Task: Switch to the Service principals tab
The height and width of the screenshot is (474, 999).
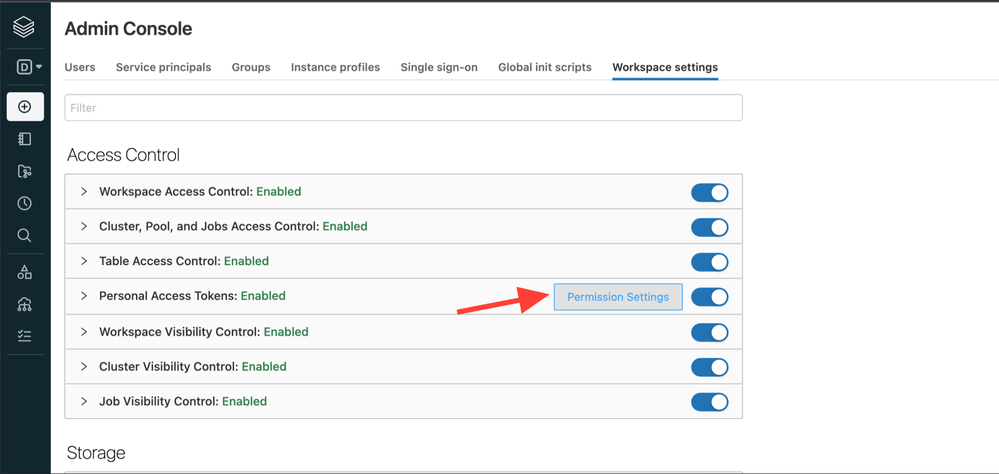Action: click(163, 67)
